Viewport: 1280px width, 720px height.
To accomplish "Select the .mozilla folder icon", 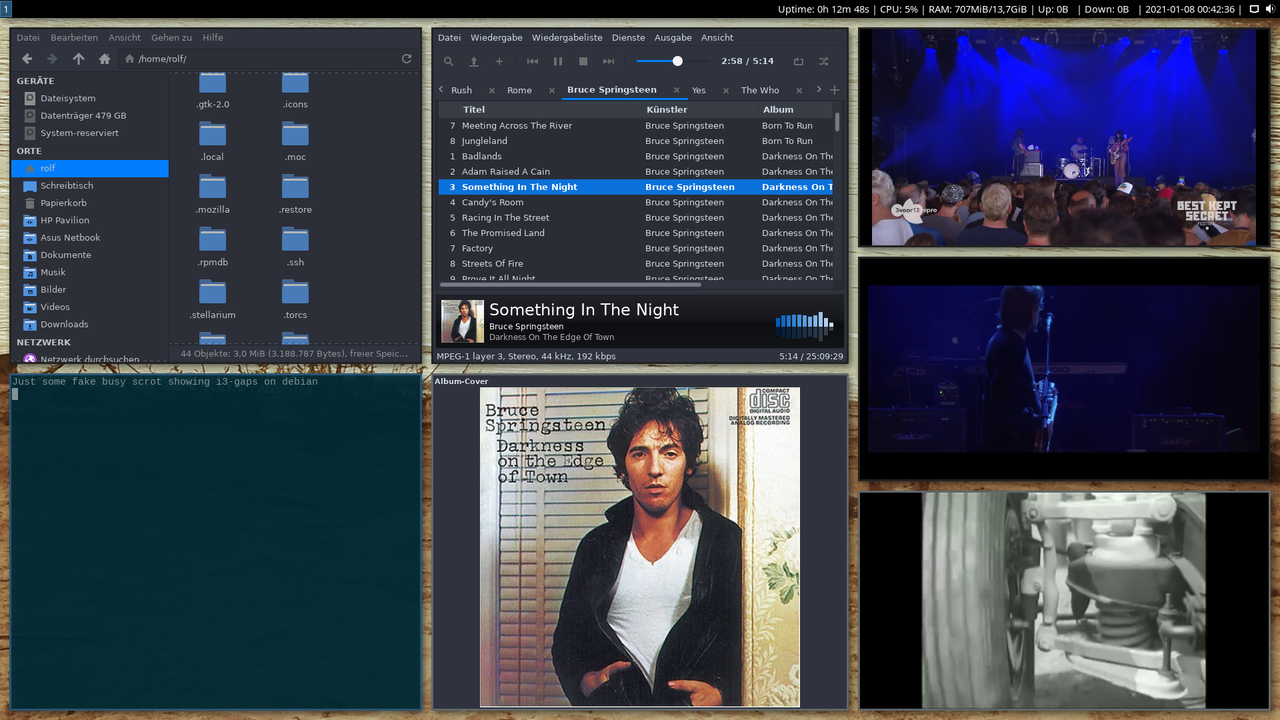I will pos(212,186).
